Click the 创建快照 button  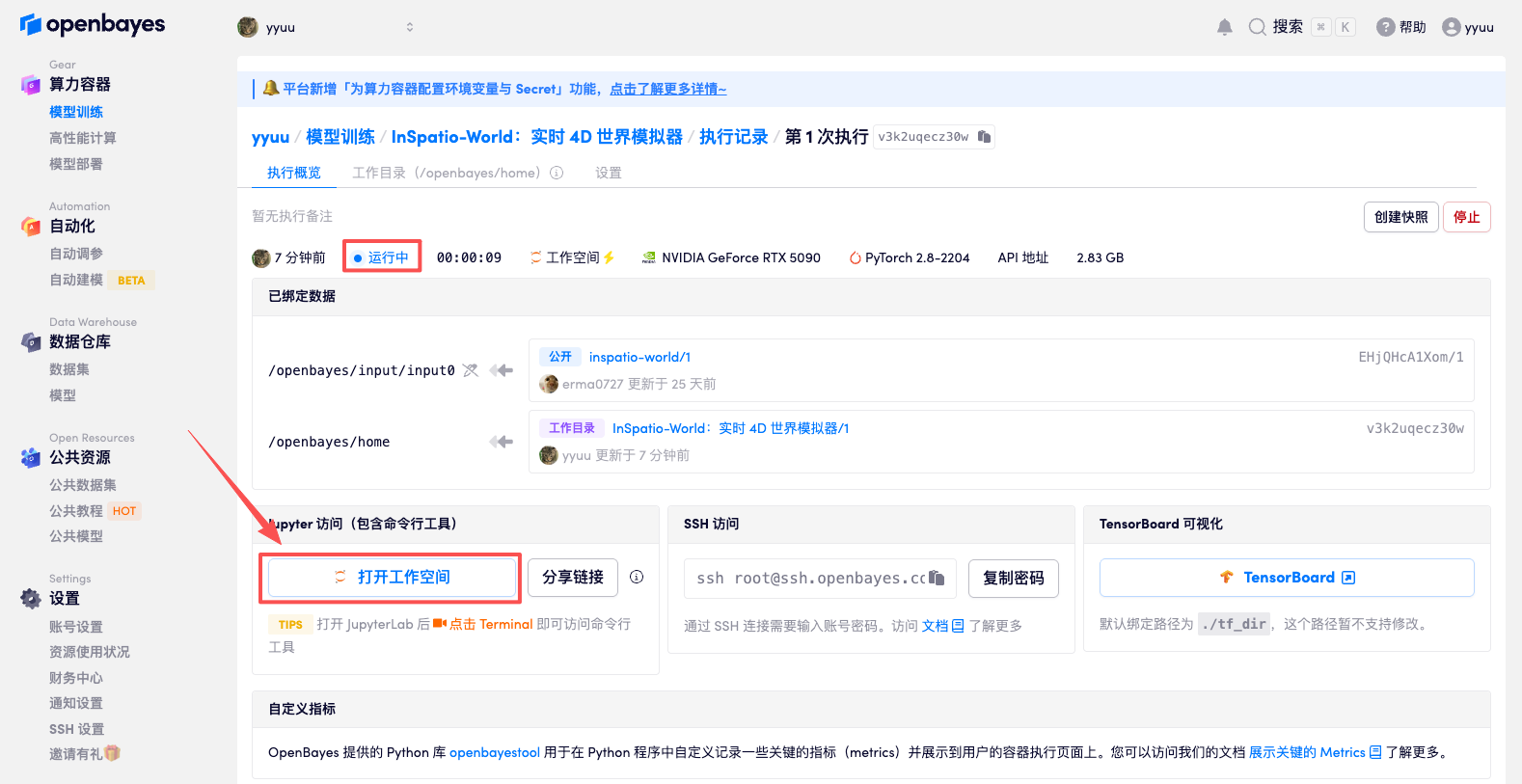(x=1401, y=217)
